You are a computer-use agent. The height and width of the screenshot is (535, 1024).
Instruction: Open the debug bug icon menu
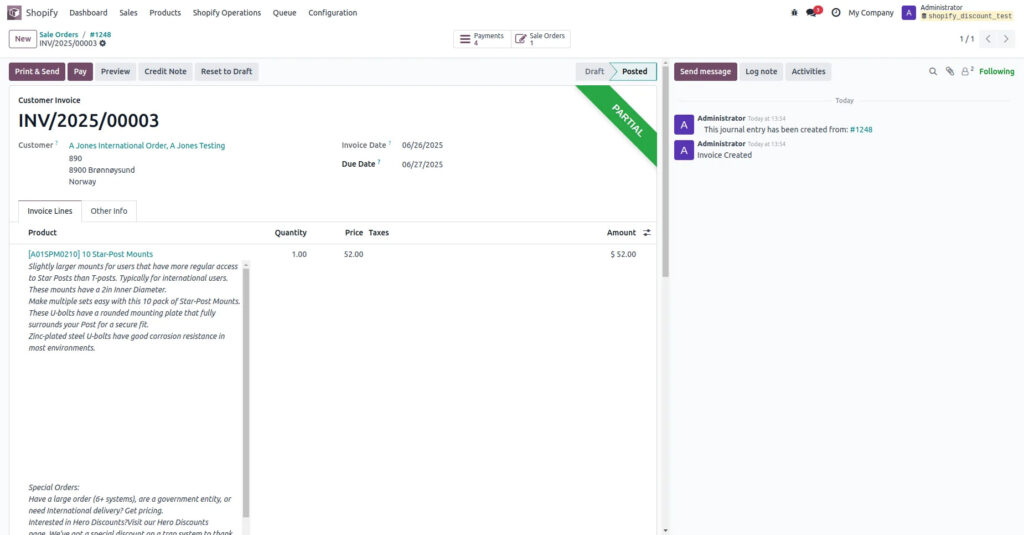coord(794,13)
